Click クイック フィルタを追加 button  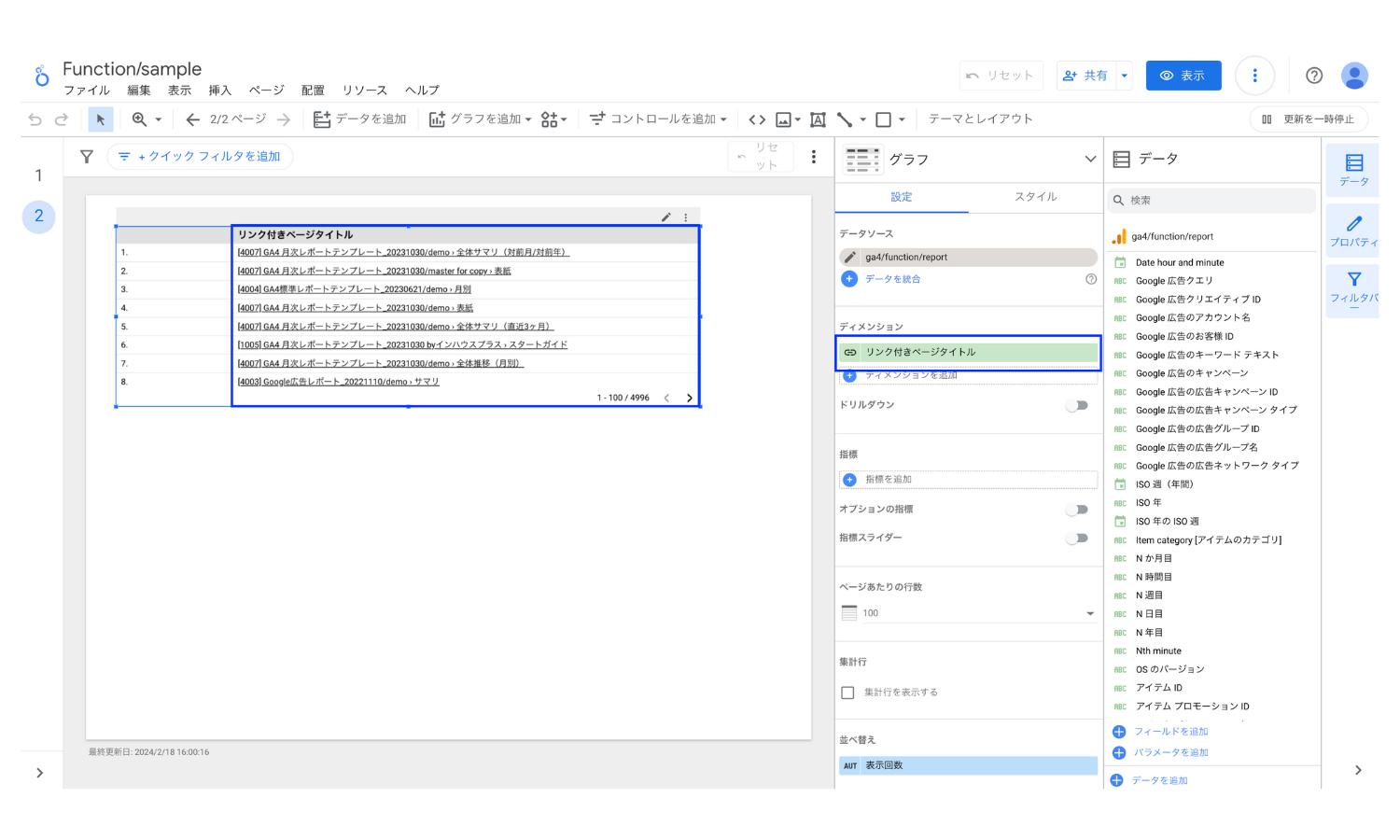tap(200, 157)
